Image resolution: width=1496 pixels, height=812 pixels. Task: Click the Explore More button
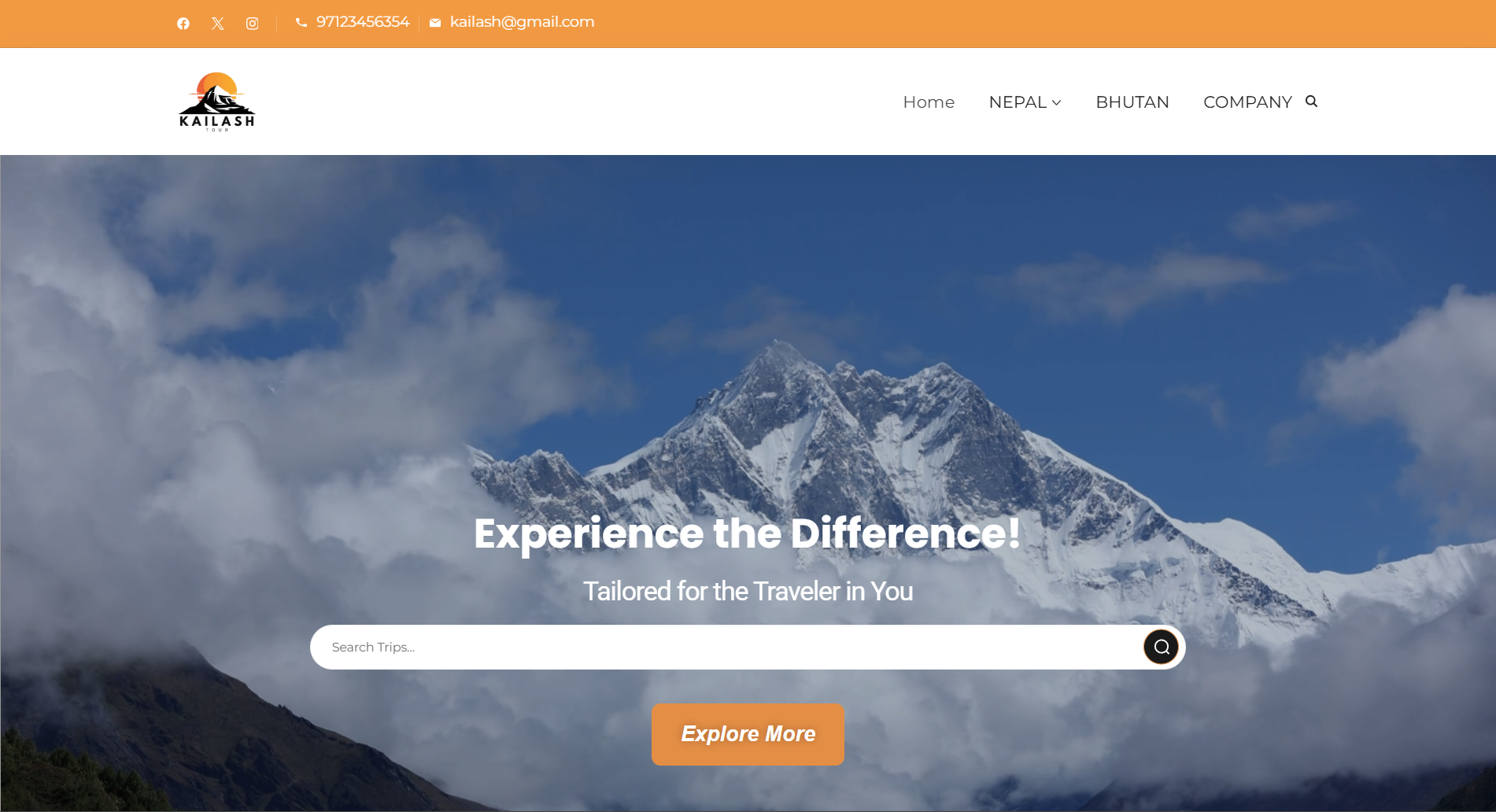tap(748, 734)
